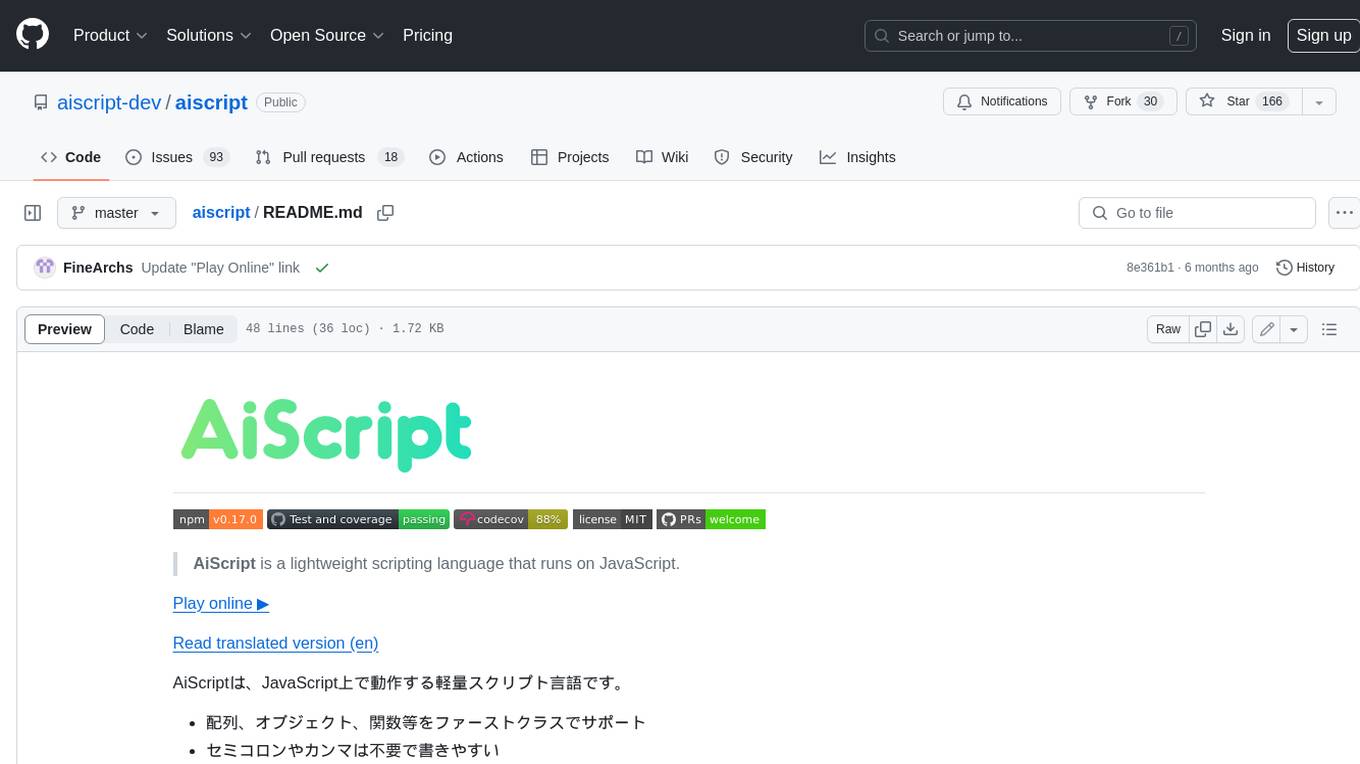This screenshot has height=764, width=1360.
Task: Sign in to GitHub
Action: pyautogui.click(x=1245, y=35)
